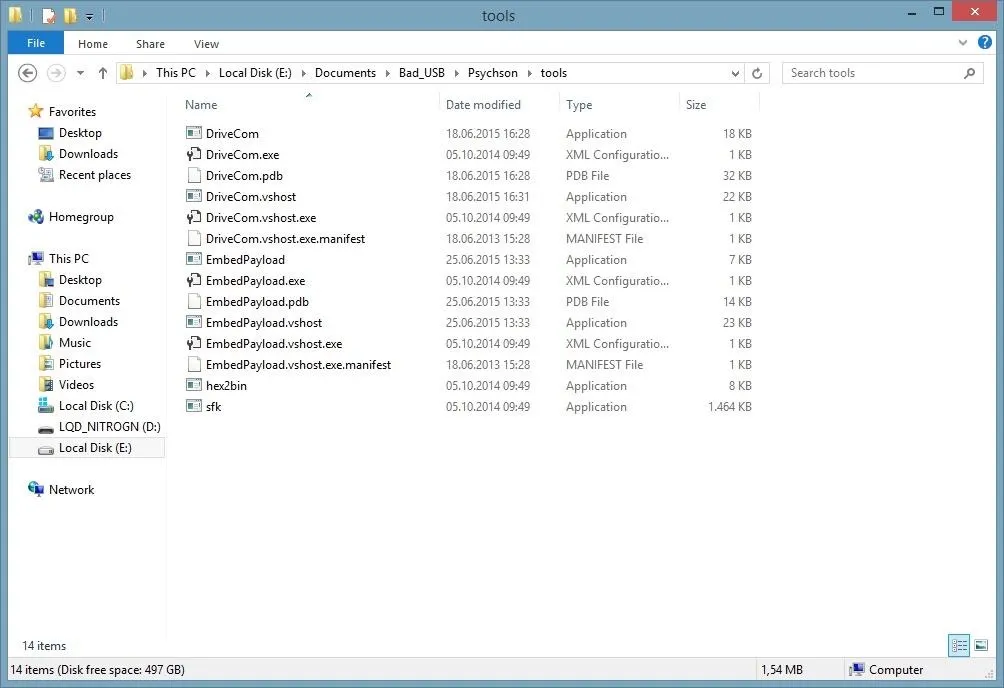Screen dimensions: 1004x688
Task: Select the file named EmbedPayload.exe
Action: tap(255, 281)
